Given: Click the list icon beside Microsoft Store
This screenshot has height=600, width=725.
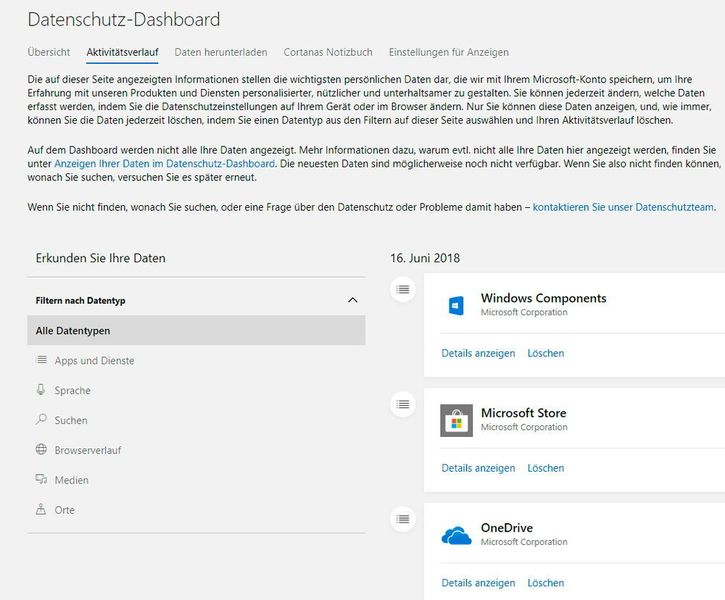Looking at the screenshot, I should point(403,404).
